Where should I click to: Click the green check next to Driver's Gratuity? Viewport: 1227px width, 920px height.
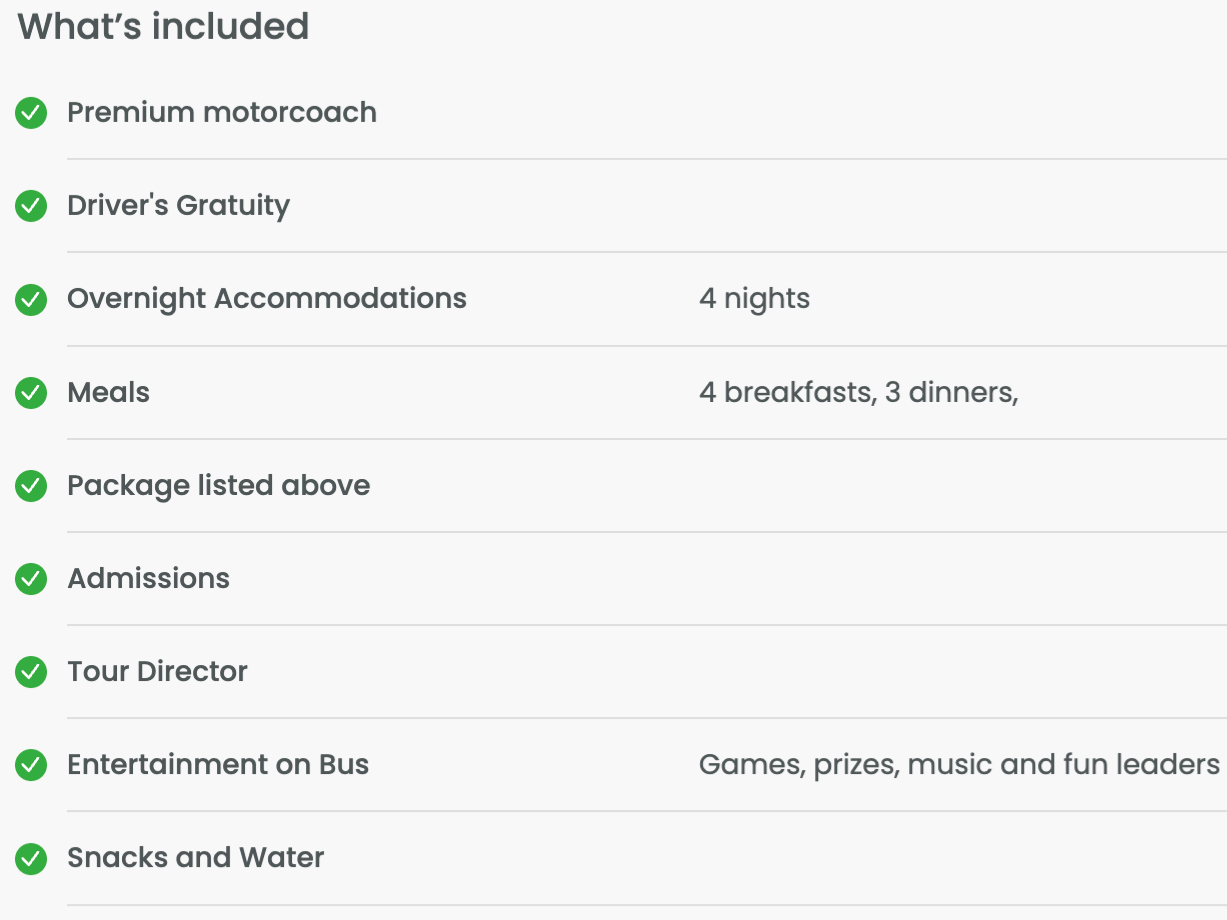pyautogui.click(x=31, y=206)
